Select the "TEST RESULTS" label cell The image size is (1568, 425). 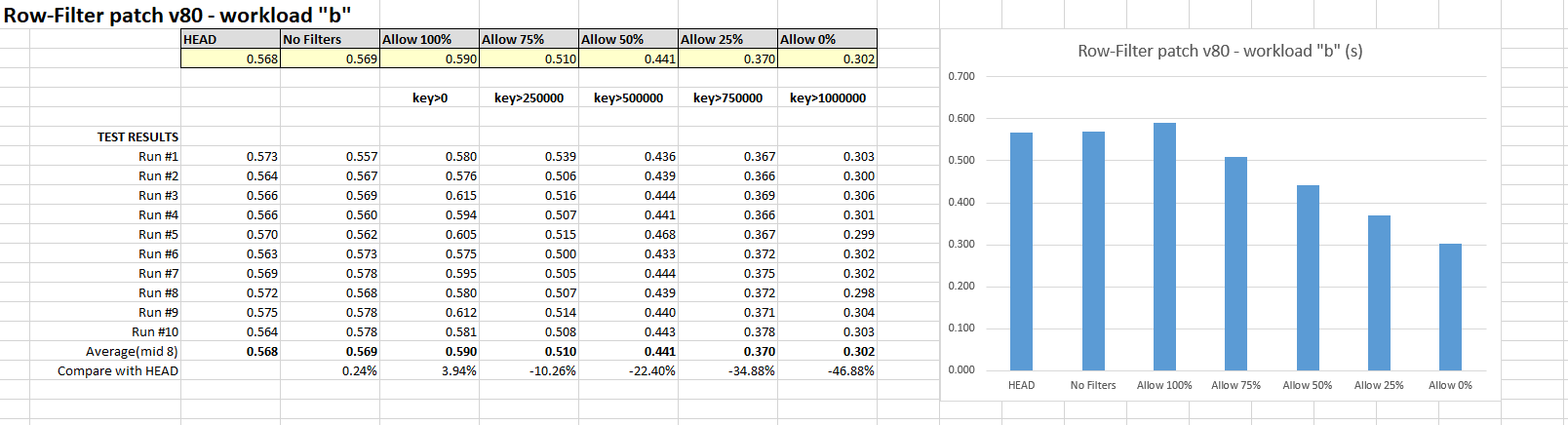[137, 136]
